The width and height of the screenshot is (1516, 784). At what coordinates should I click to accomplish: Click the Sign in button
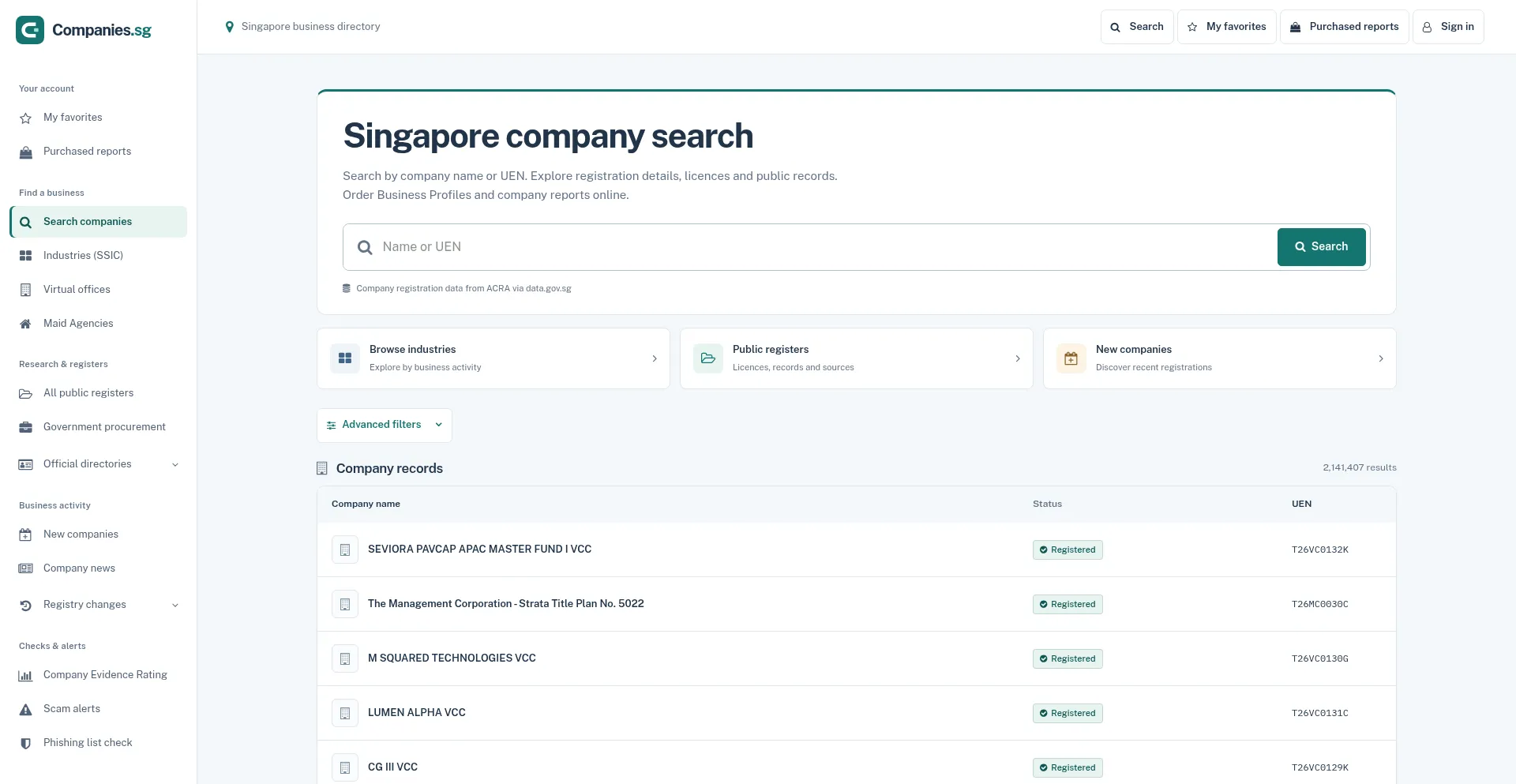tap(1448, 27)
